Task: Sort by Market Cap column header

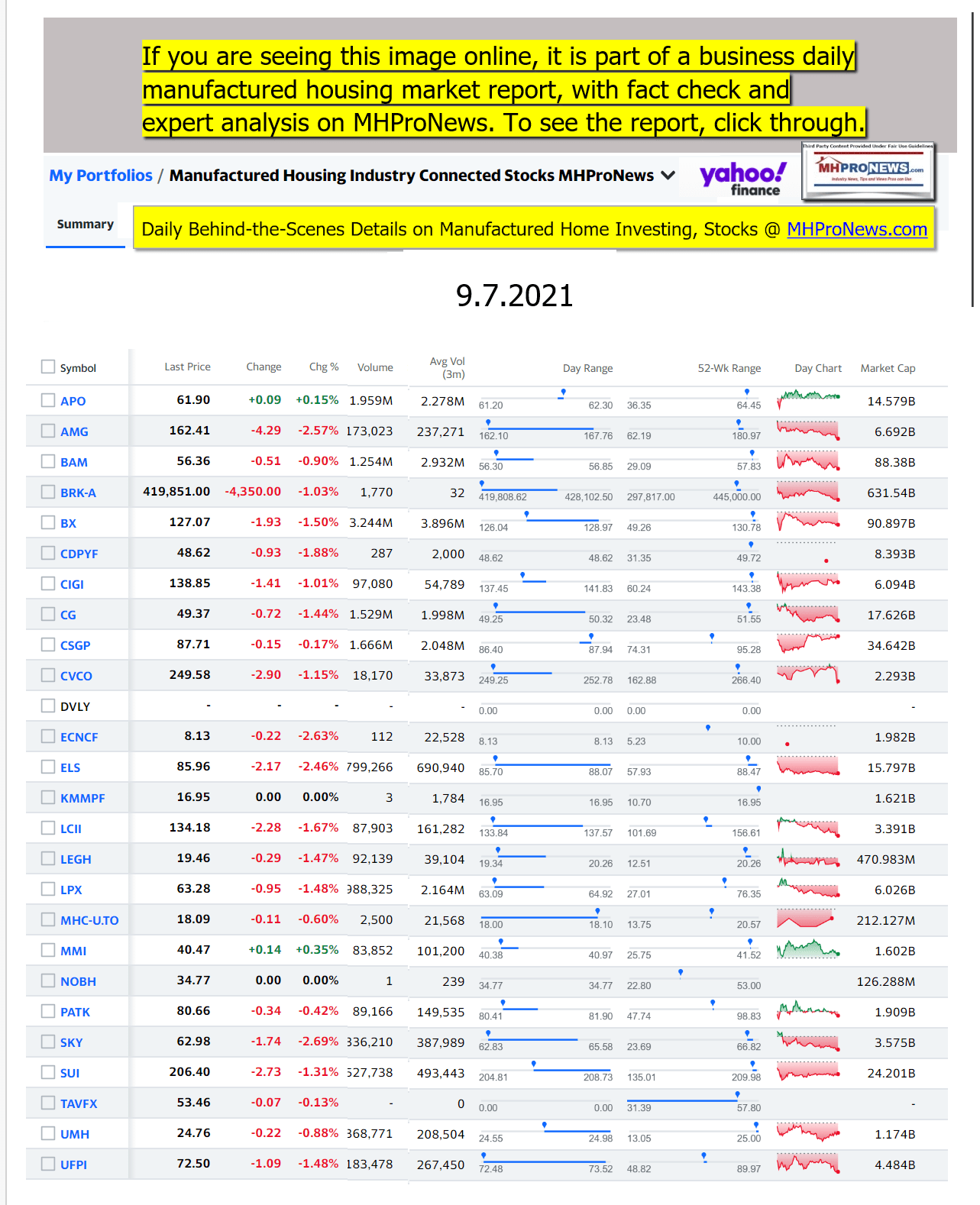Action: 888,368
